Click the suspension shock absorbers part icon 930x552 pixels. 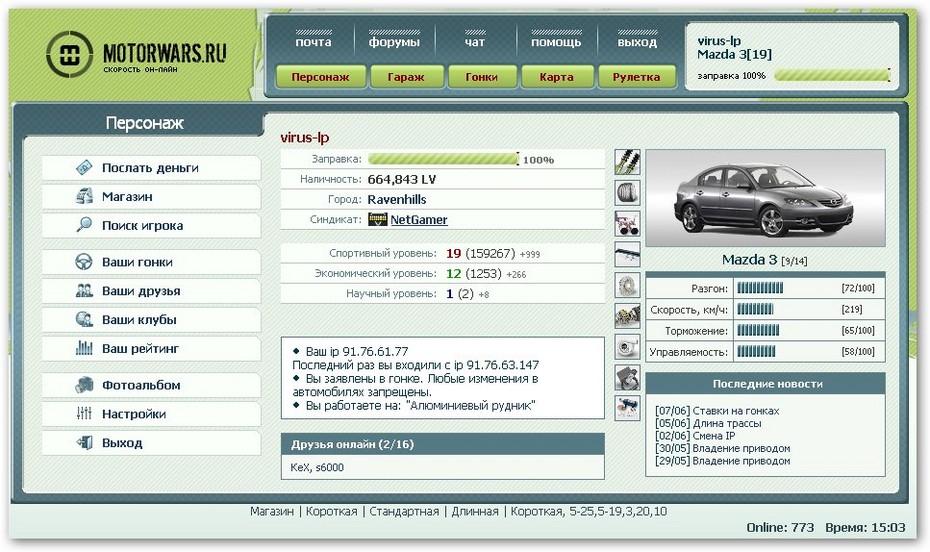(x=627, y=162)
